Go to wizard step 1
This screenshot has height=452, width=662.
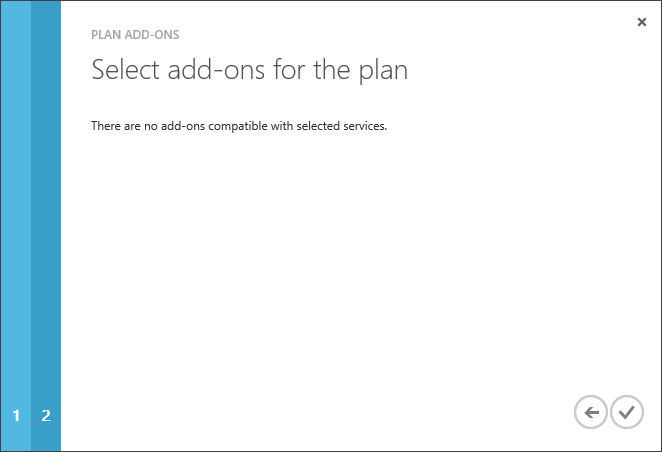[x=16, y=415]
